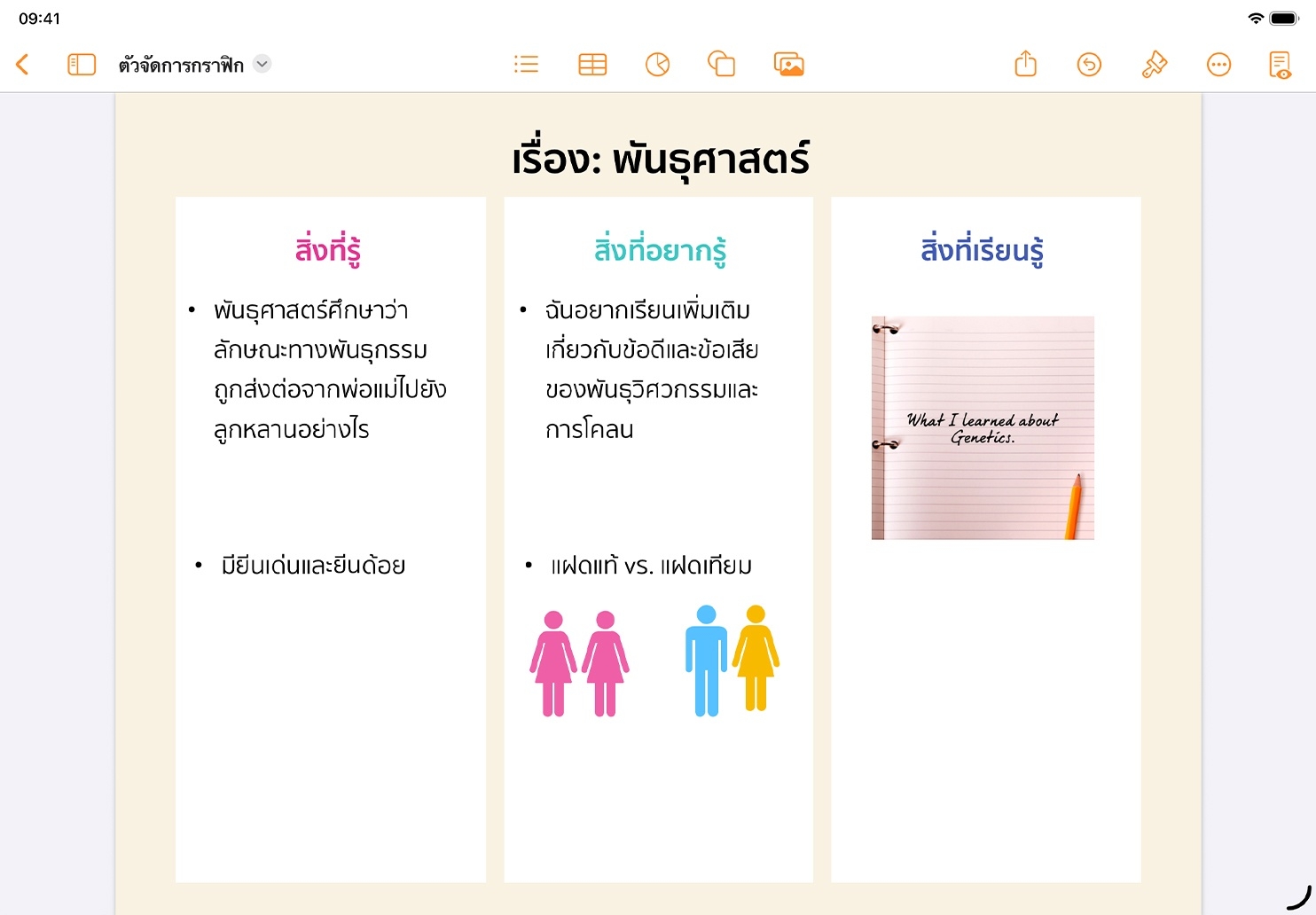The width and height of the screenshot is (1316, 915).
Task: Select the pink heading สิ่งที่รู้
Action: 328,250
